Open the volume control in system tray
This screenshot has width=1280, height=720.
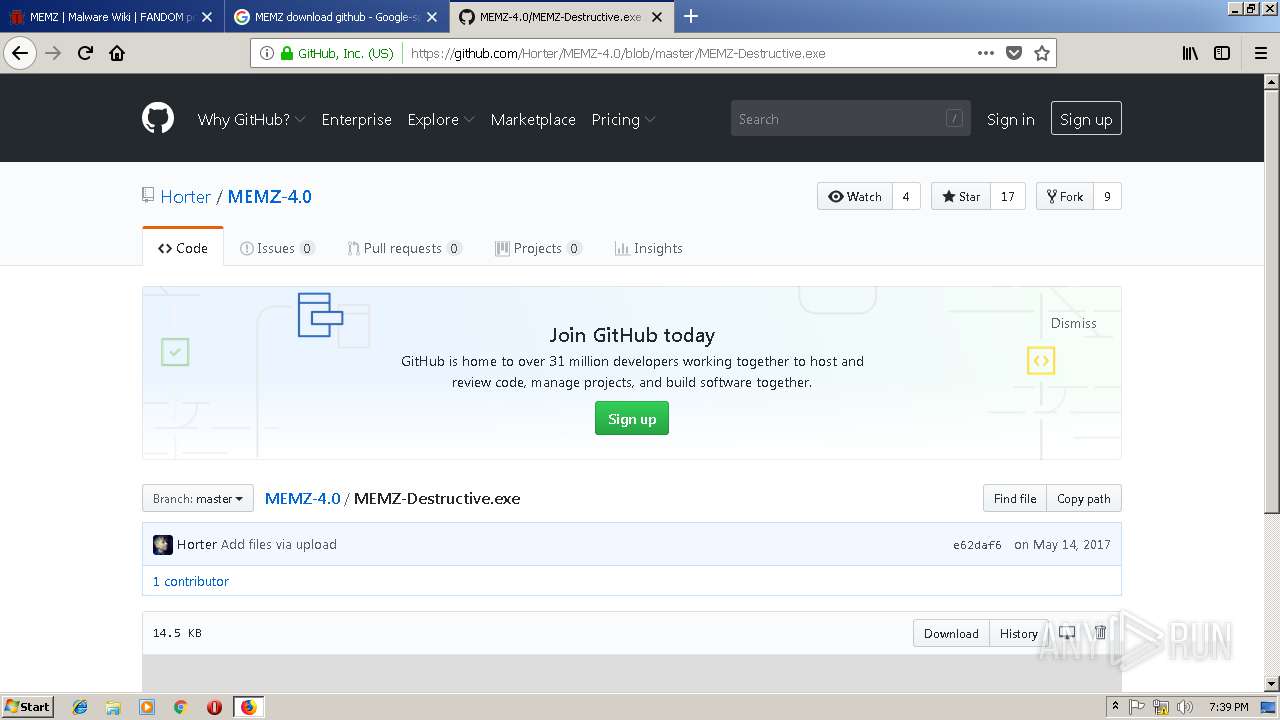1185,707
